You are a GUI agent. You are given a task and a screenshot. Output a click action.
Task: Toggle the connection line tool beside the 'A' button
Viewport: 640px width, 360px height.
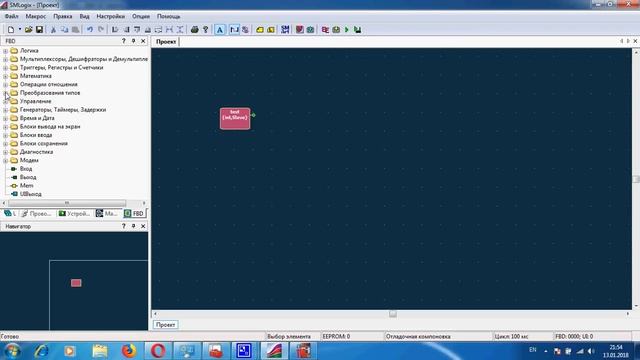tap(234, 29)
